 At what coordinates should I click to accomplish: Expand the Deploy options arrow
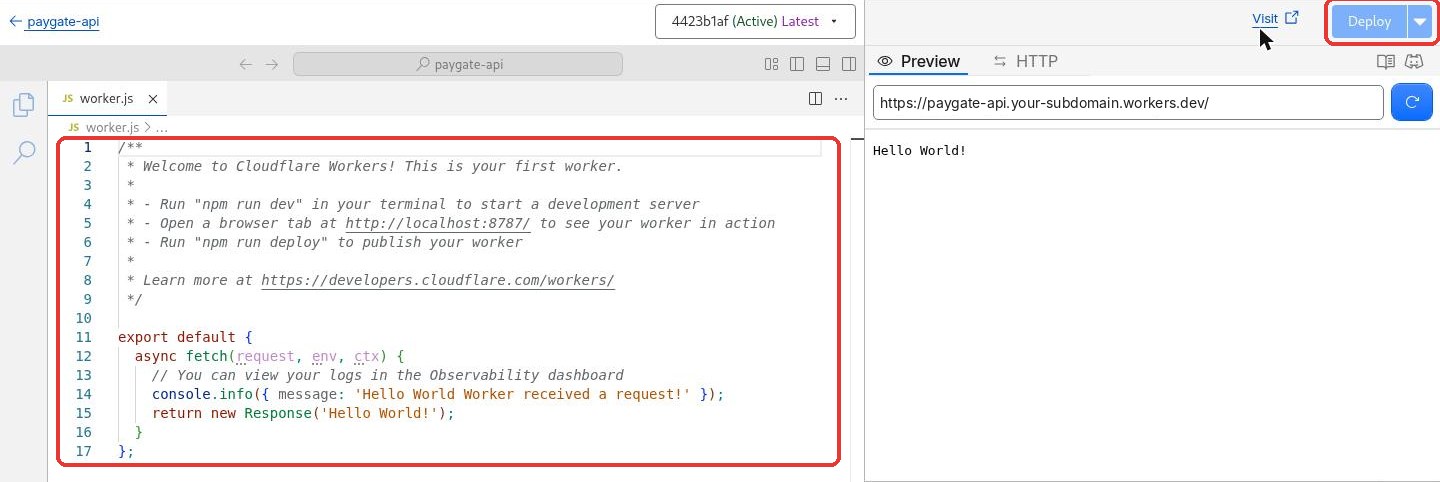1419,21
